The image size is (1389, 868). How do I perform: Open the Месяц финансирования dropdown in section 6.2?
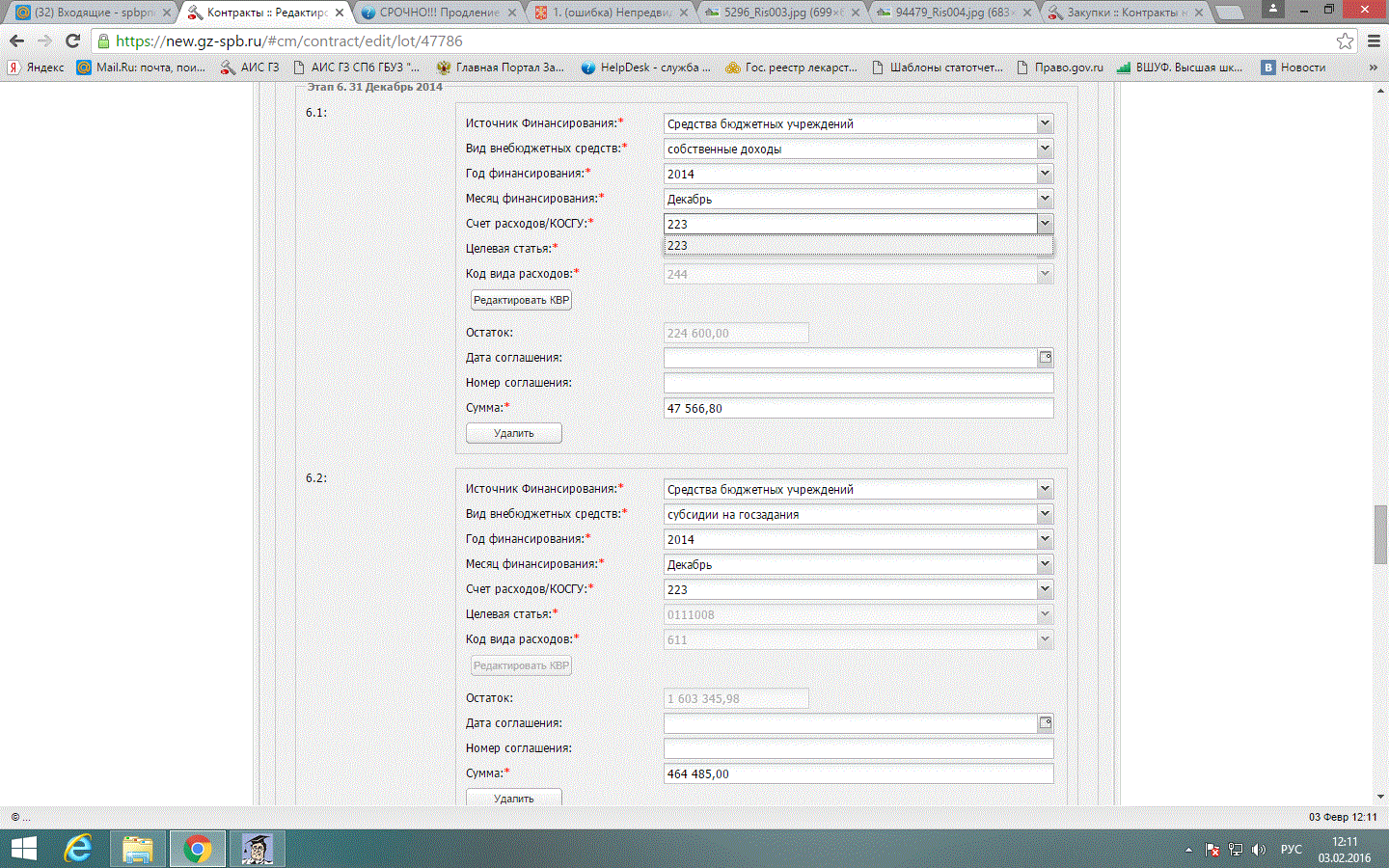[x=1045, y=564]
